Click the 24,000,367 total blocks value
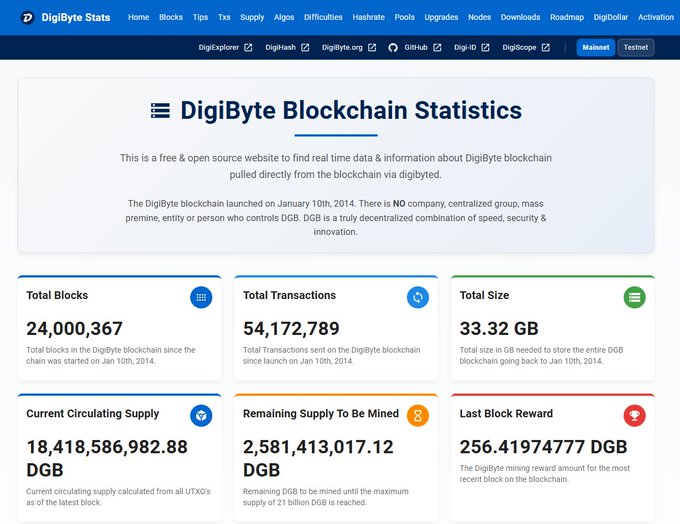 (x=75, y=329)
